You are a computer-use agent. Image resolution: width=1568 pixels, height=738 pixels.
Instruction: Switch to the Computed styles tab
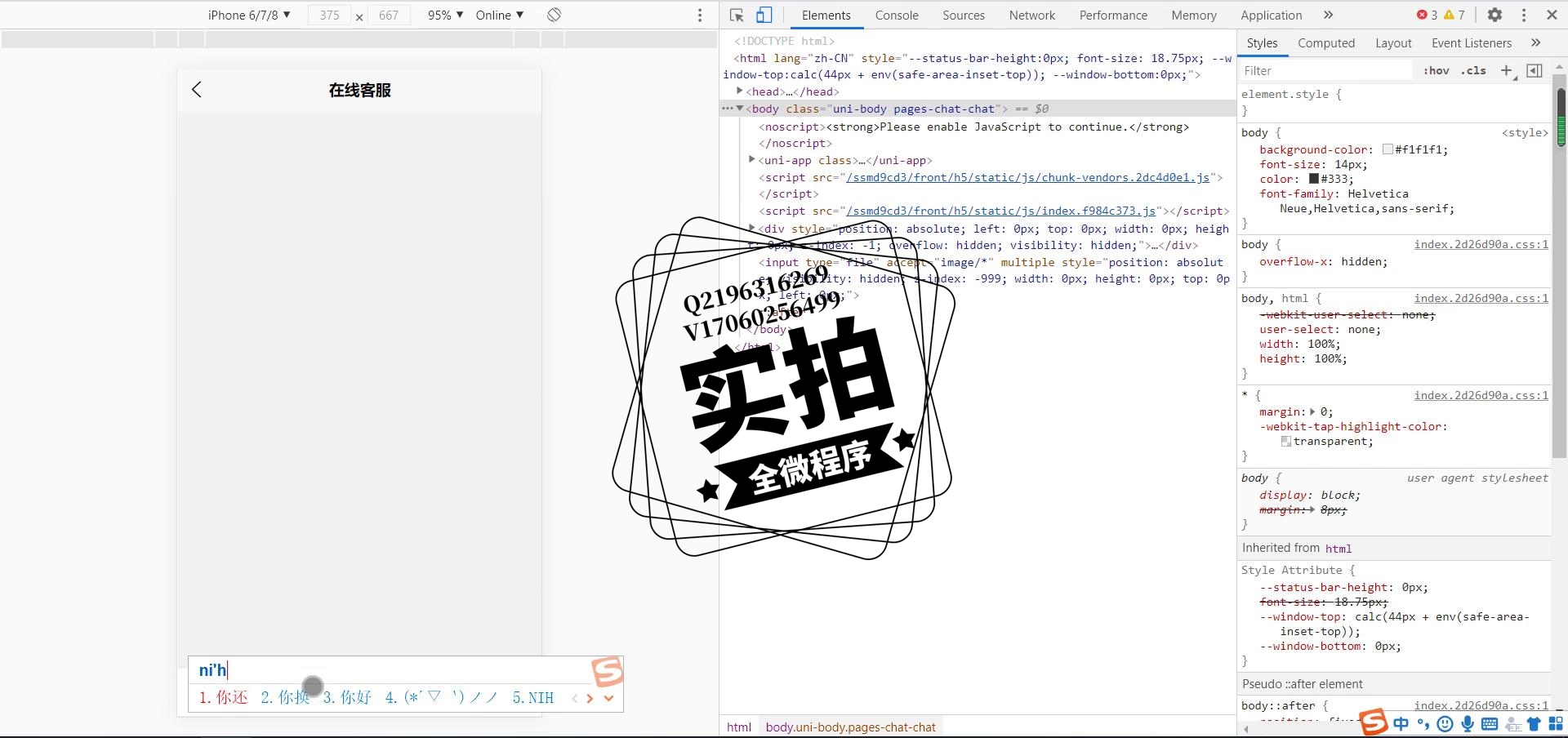1326,42
